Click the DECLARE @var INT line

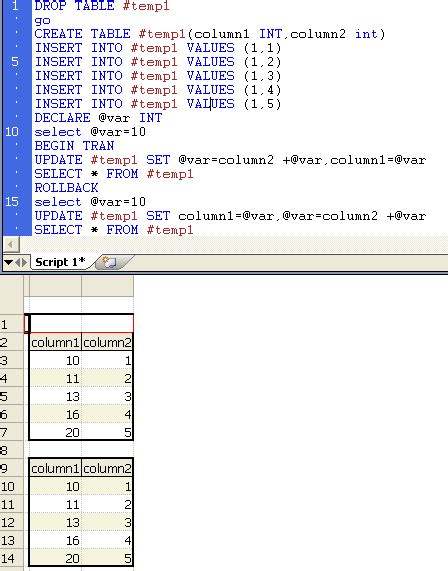click(x=98, y=118)
